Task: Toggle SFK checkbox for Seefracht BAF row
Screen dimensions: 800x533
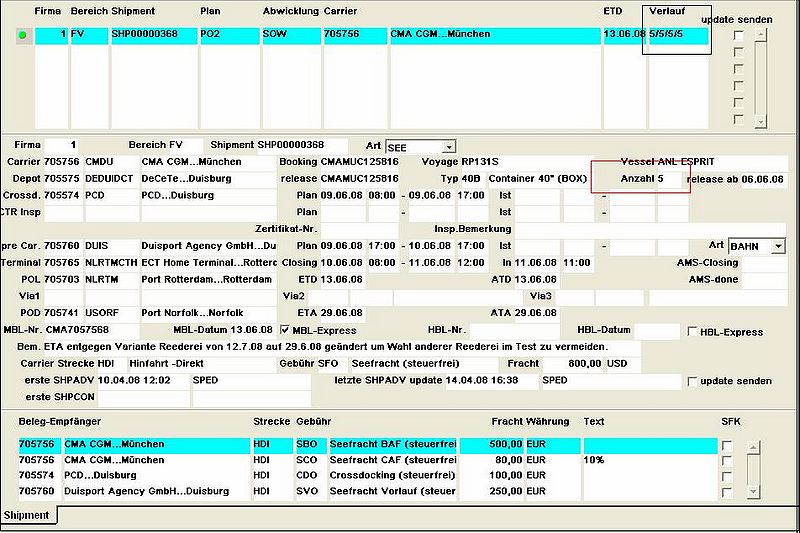Action: click(x=727, y=446)
